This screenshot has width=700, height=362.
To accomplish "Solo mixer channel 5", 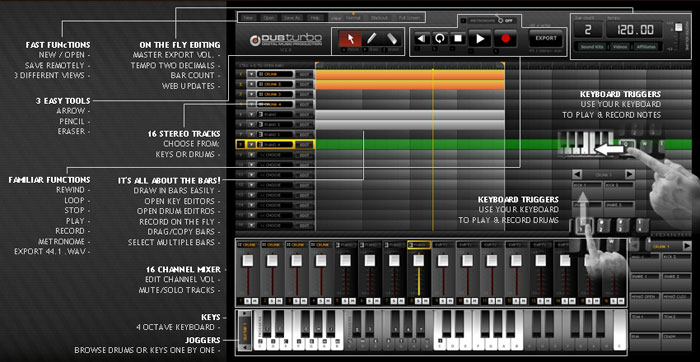I will pyautogui.click(x=344, y=301).
